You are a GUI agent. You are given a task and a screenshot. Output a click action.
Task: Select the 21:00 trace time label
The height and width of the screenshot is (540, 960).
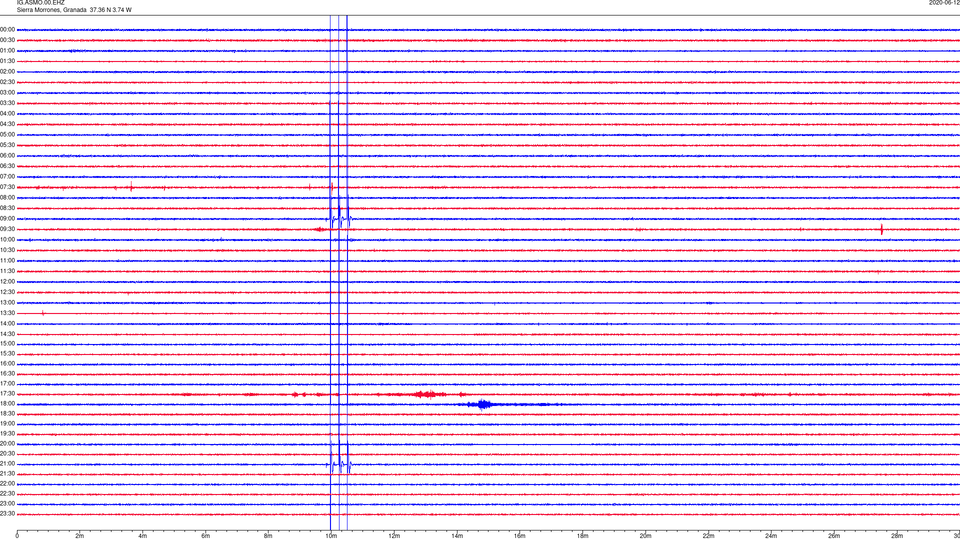pyautogui.click(x=7, y=464)
